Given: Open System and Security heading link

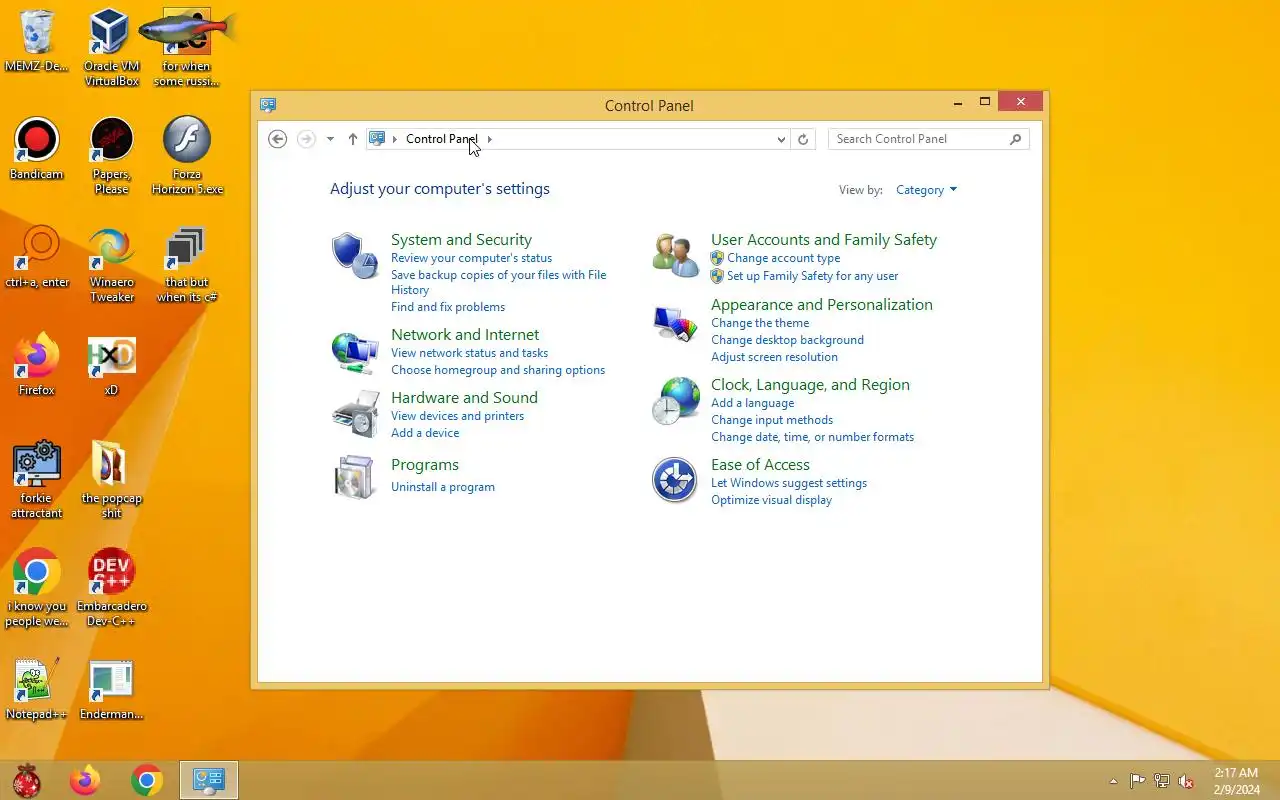Looking at the screenshot, I should coord(461,240).
